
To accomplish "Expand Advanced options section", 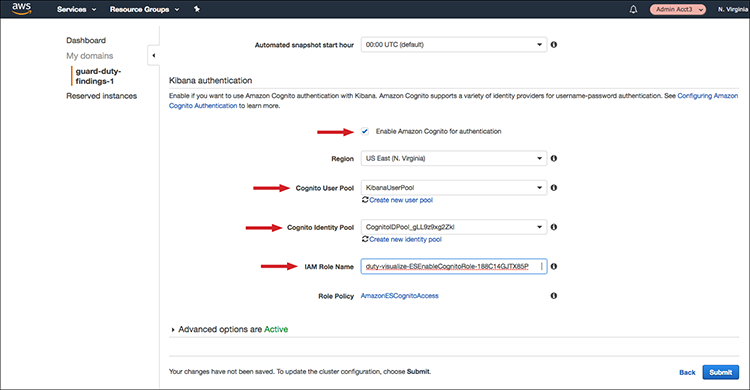I will click(173, 330).
